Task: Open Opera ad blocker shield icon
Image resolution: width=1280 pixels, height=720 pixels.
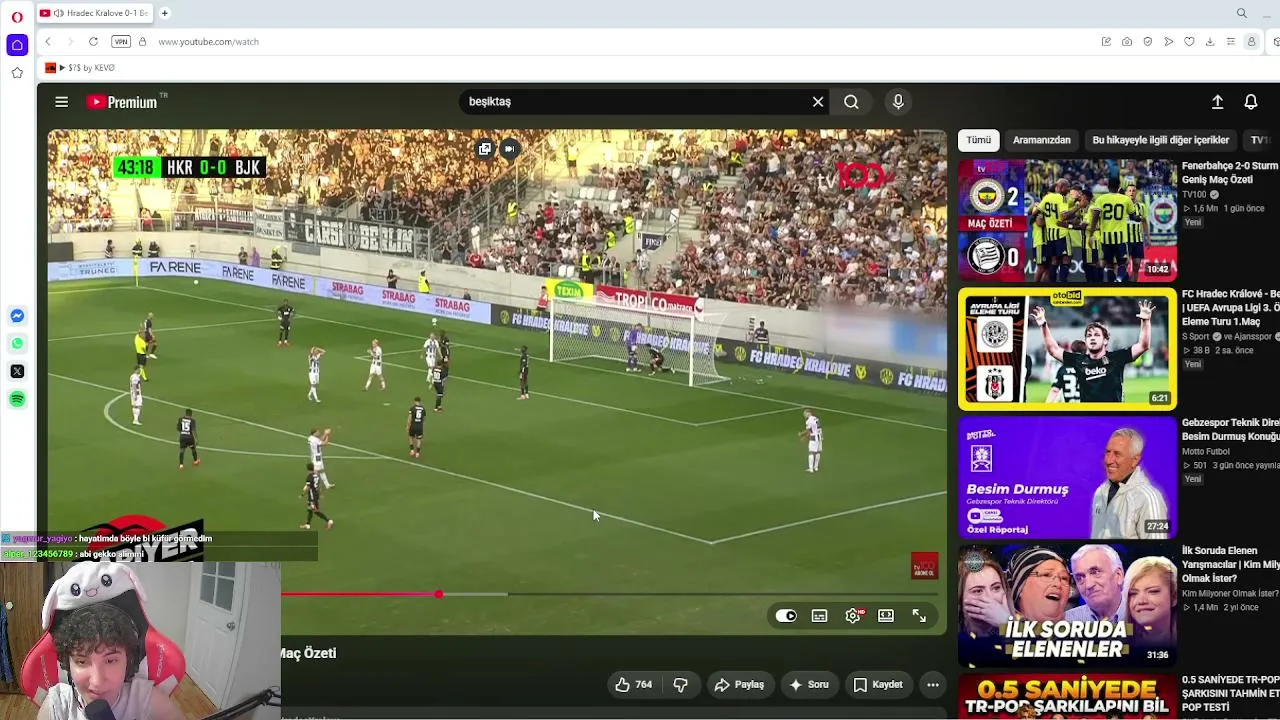Action: coord(1148,42)
